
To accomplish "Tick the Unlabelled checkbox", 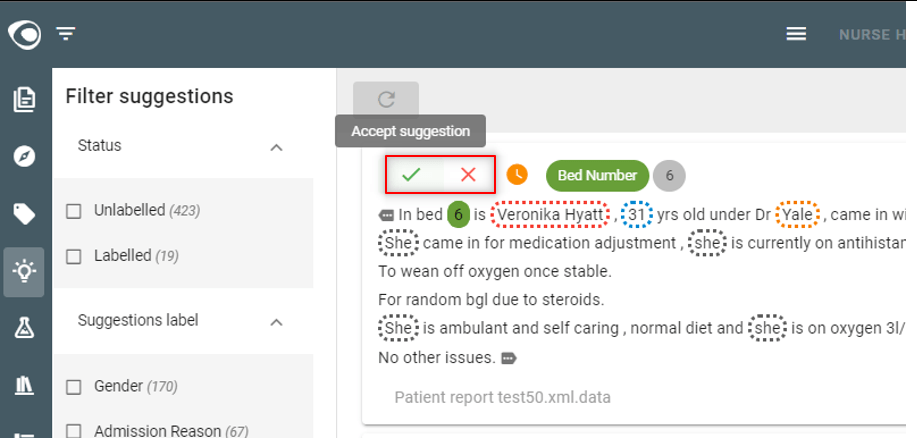I will [74, 211].
